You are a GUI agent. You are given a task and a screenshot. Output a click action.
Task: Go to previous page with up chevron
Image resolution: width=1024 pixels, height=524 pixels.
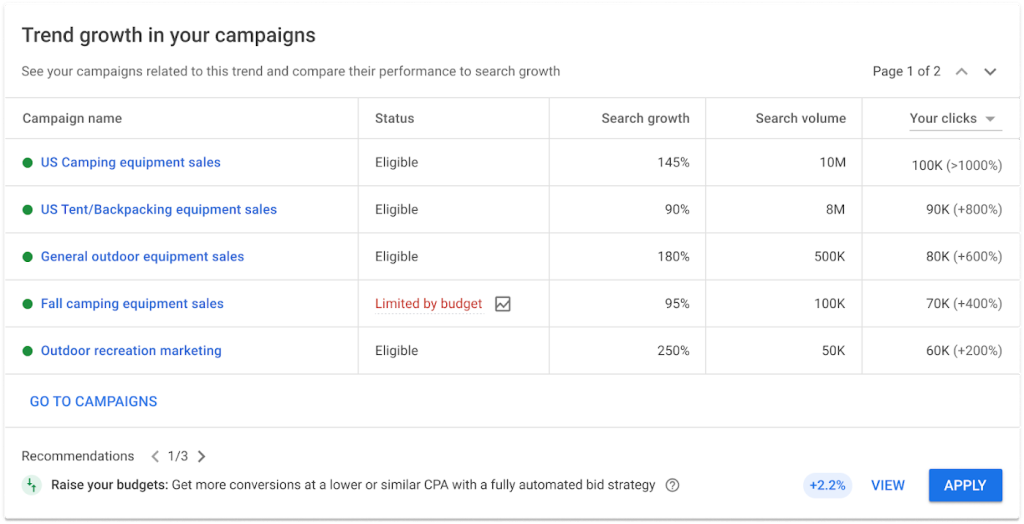[961, 72]
